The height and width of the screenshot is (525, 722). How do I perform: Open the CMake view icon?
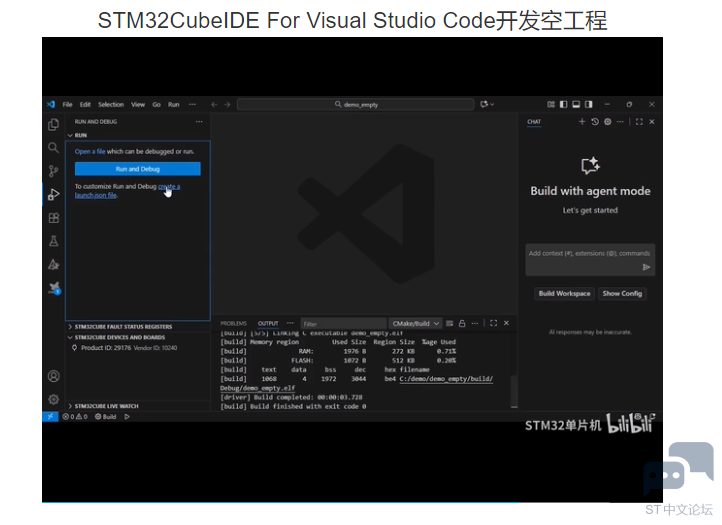coord(53,264)
